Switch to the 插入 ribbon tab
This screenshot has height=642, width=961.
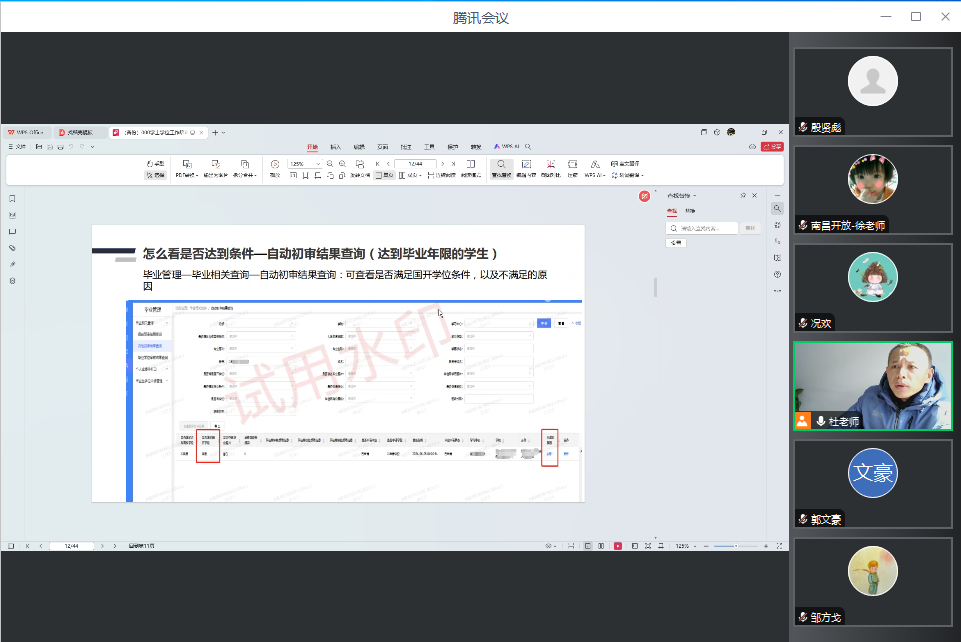335,147
